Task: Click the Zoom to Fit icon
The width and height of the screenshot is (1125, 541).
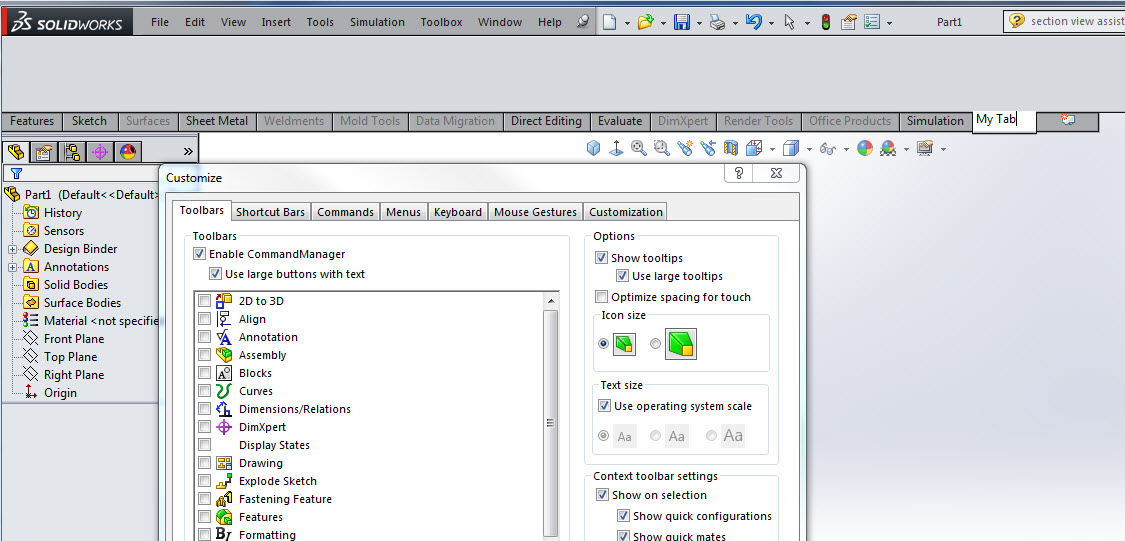Action: (639, 149)
